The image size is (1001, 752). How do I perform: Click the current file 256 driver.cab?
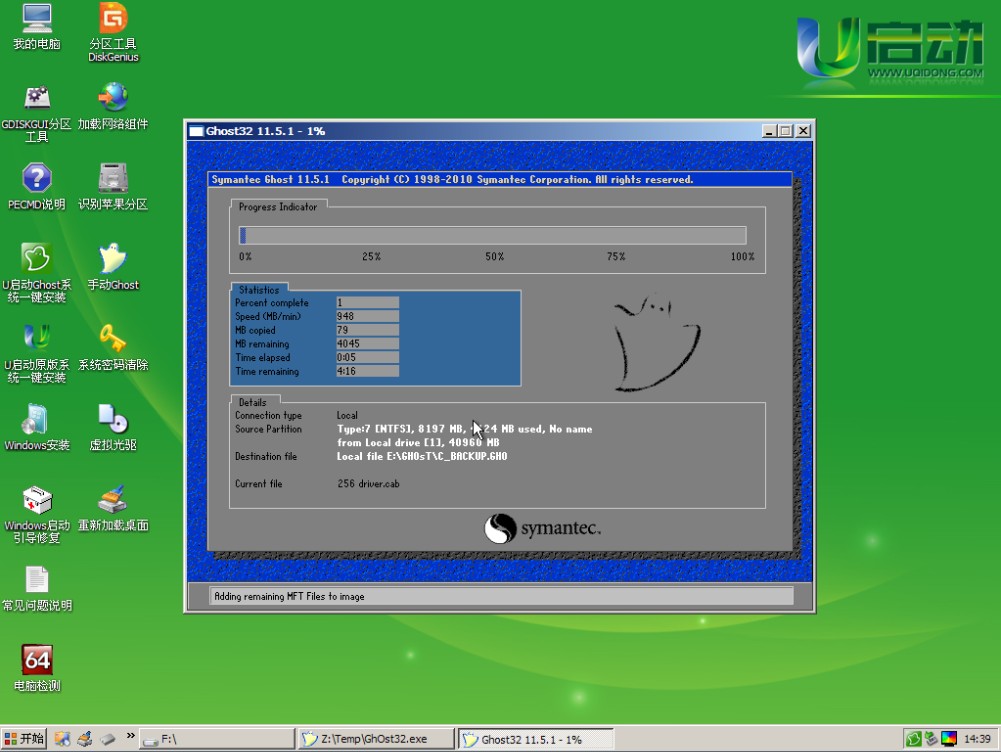coord(368,484)
